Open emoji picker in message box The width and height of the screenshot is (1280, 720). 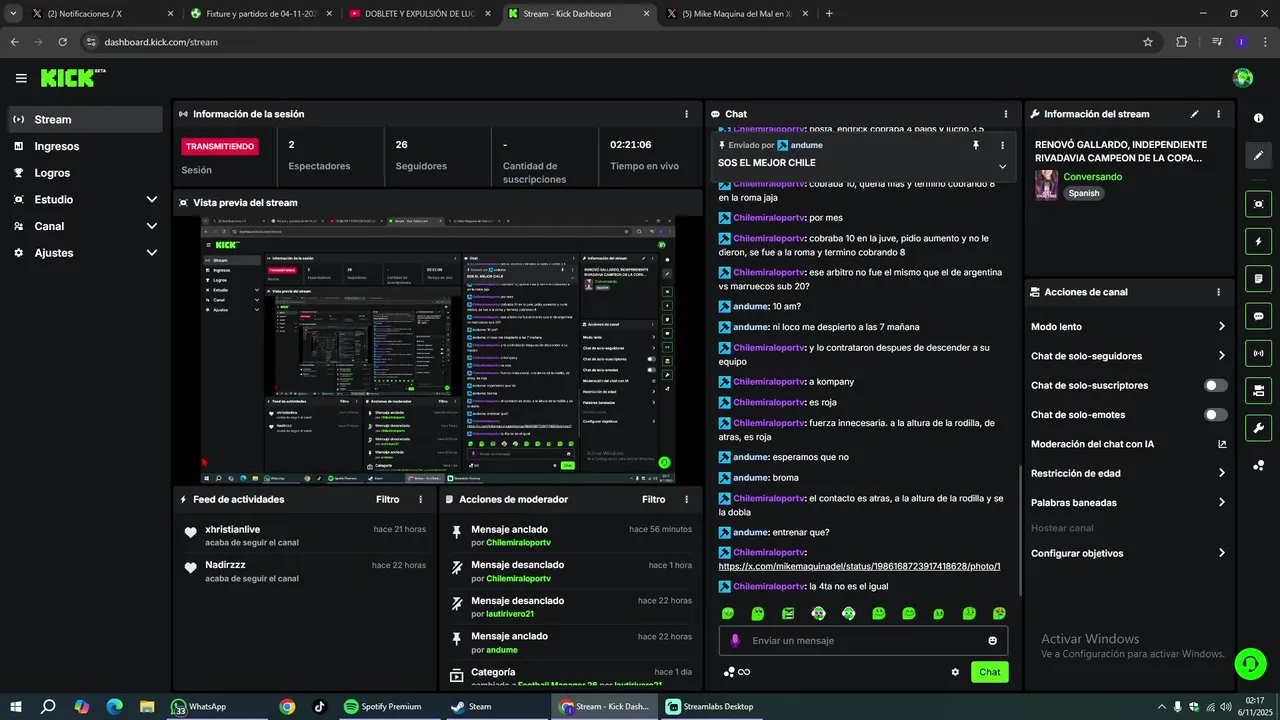993,641
